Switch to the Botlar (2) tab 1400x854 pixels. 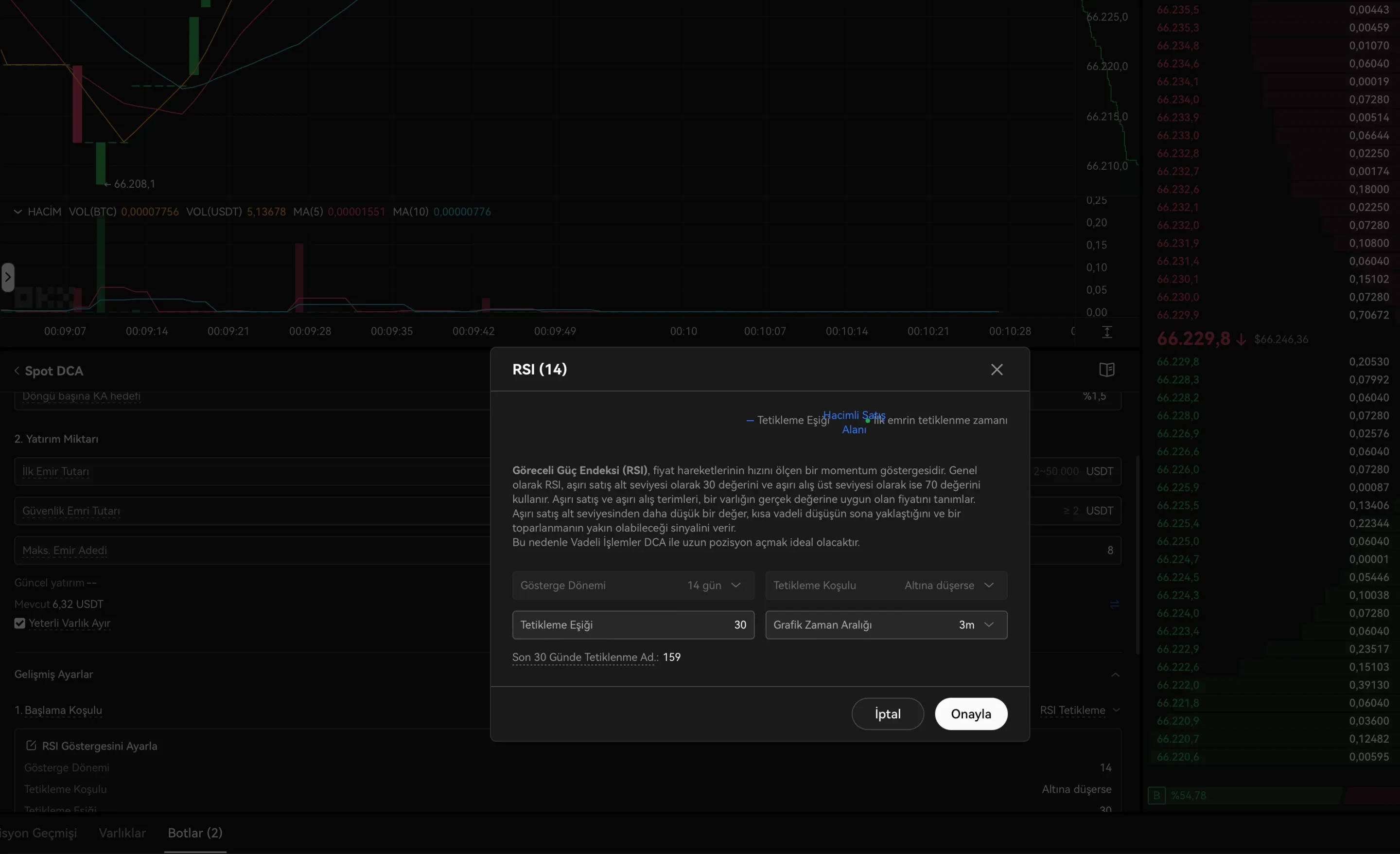pos(195,833)
